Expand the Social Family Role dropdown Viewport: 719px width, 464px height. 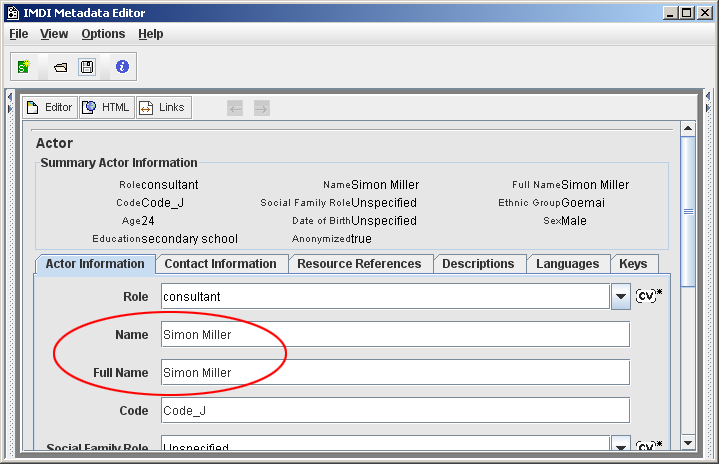pyautogui.click(x=621, y=446)
